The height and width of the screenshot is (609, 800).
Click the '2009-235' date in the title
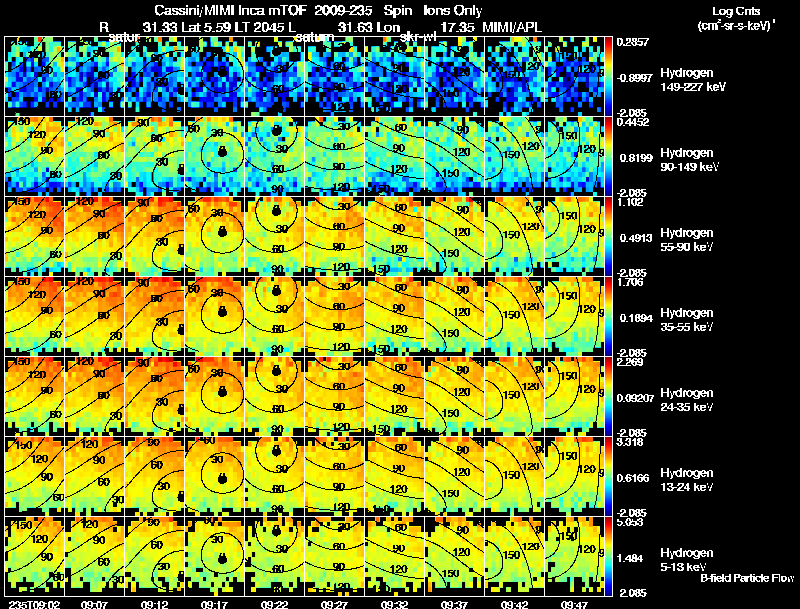click(344, 10)
